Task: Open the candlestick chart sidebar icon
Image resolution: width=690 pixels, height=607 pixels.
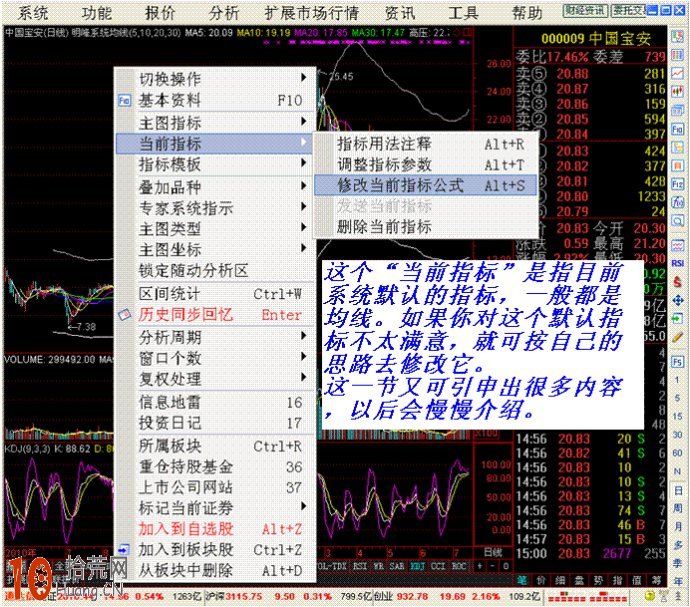Action: tap(677, 92)
